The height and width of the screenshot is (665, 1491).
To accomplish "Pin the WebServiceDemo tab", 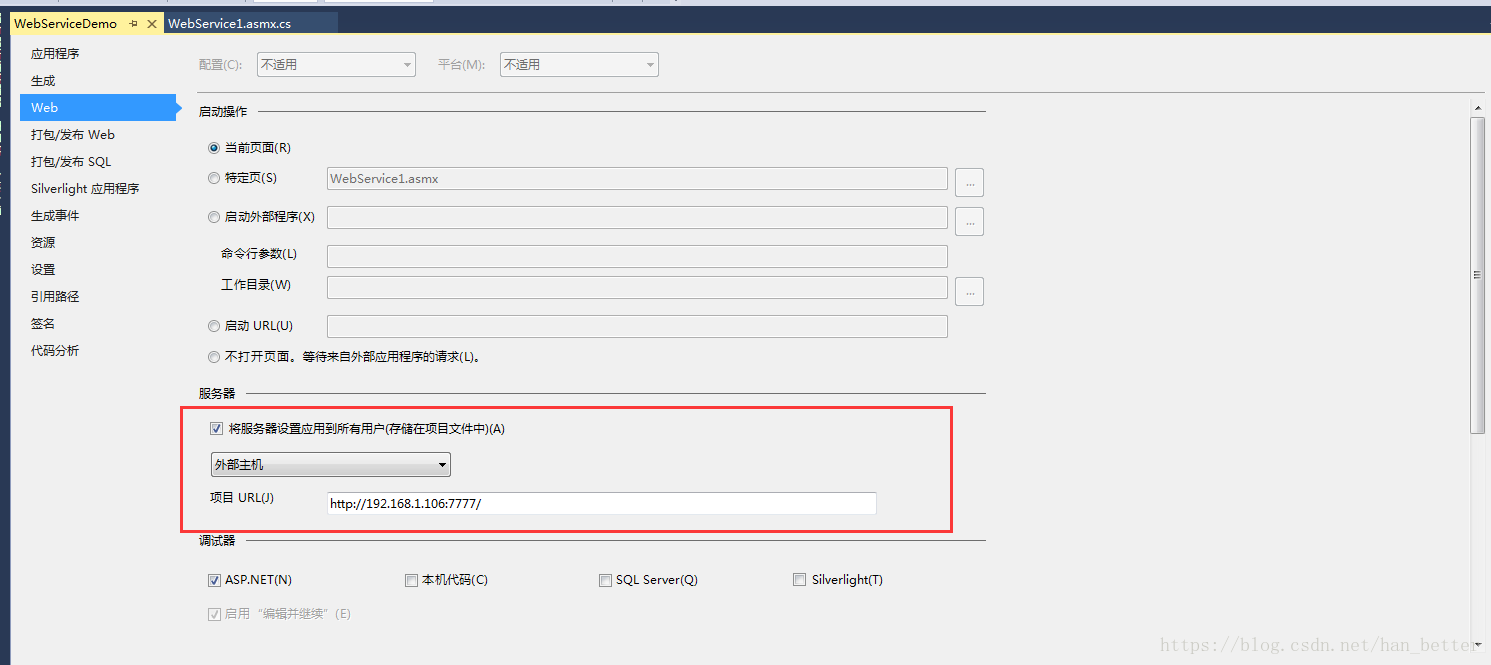I will (x=134, y=23).
